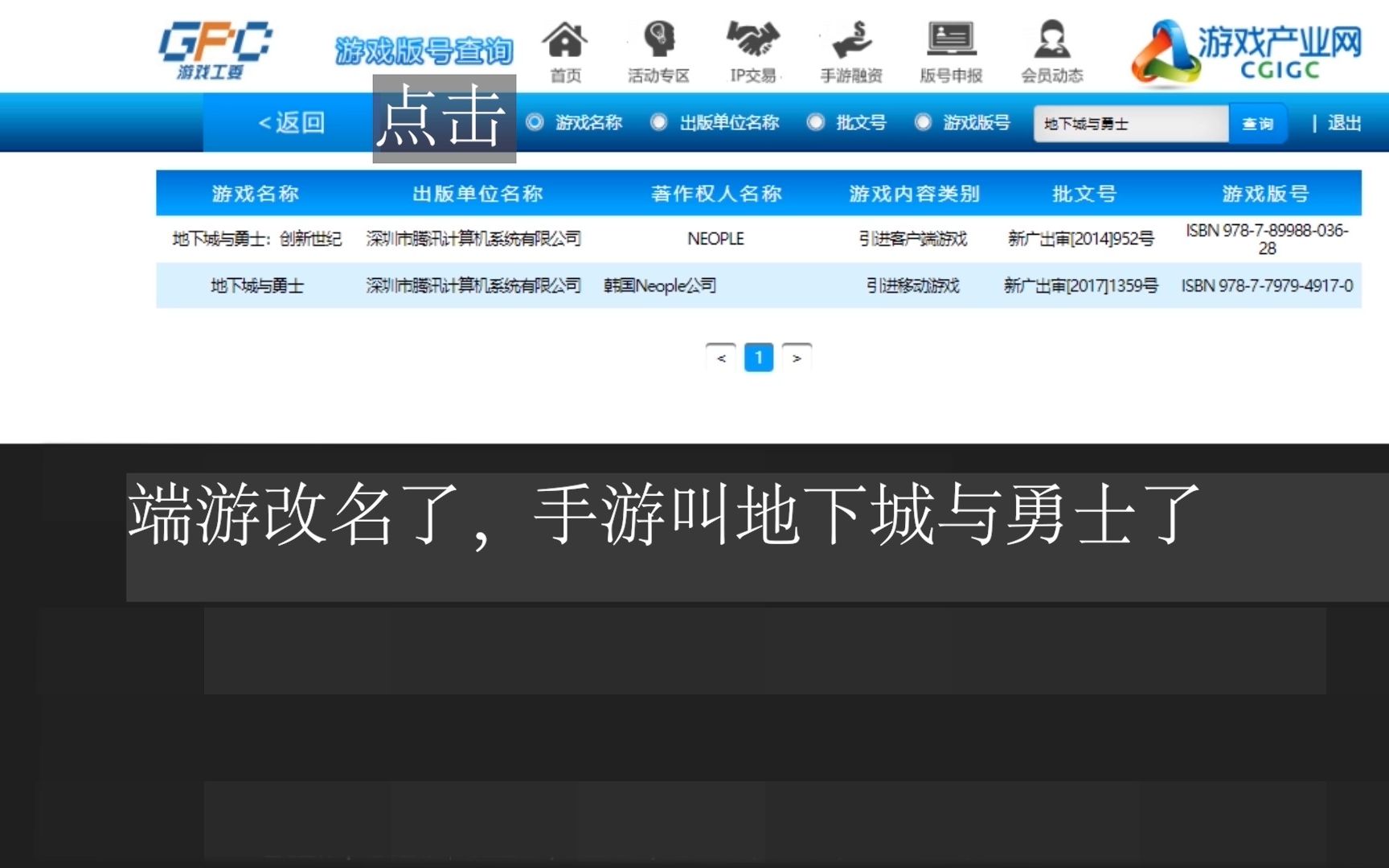
Task: Go to next page with > button
Action: pyautogui.click(x=797, y=358)
